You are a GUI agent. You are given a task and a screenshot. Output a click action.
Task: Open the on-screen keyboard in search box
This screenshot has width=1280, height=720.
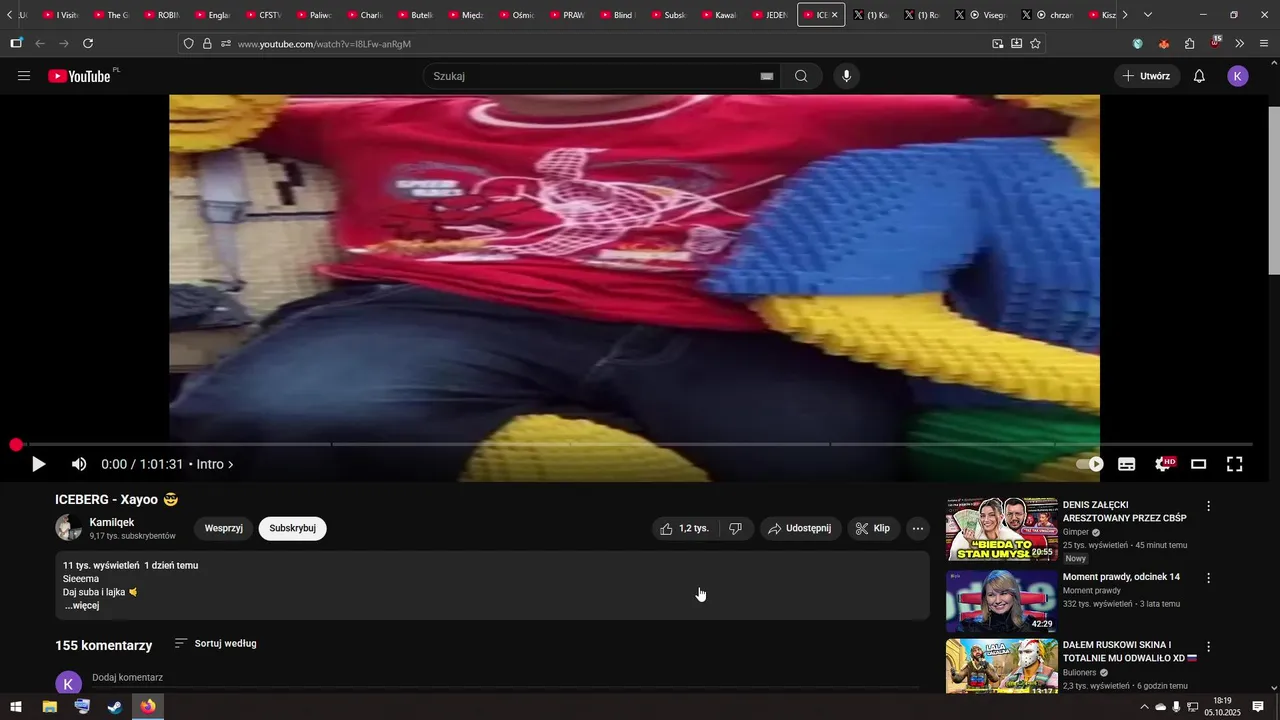(767, 76)
